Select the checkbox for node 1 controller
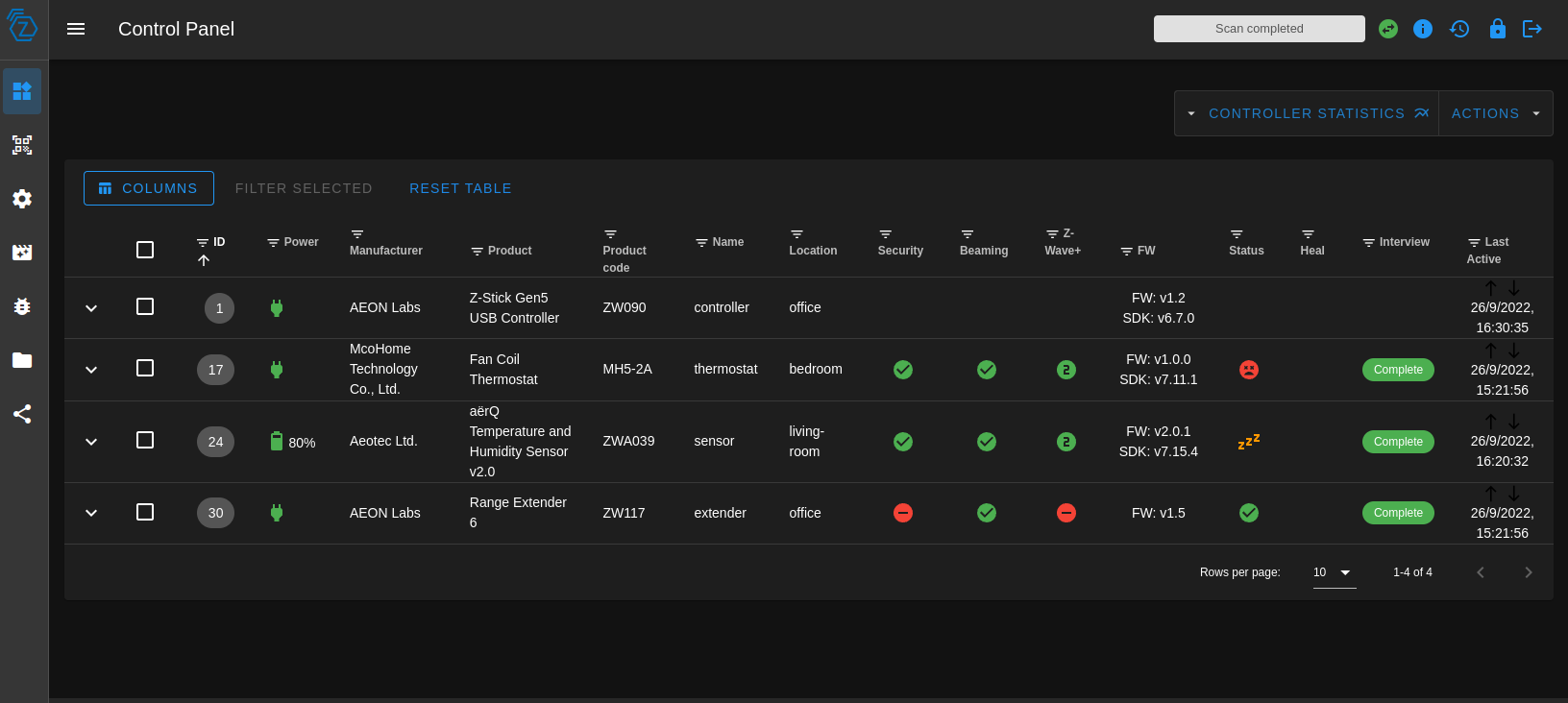1568x703 pixels. click(145, 306)
